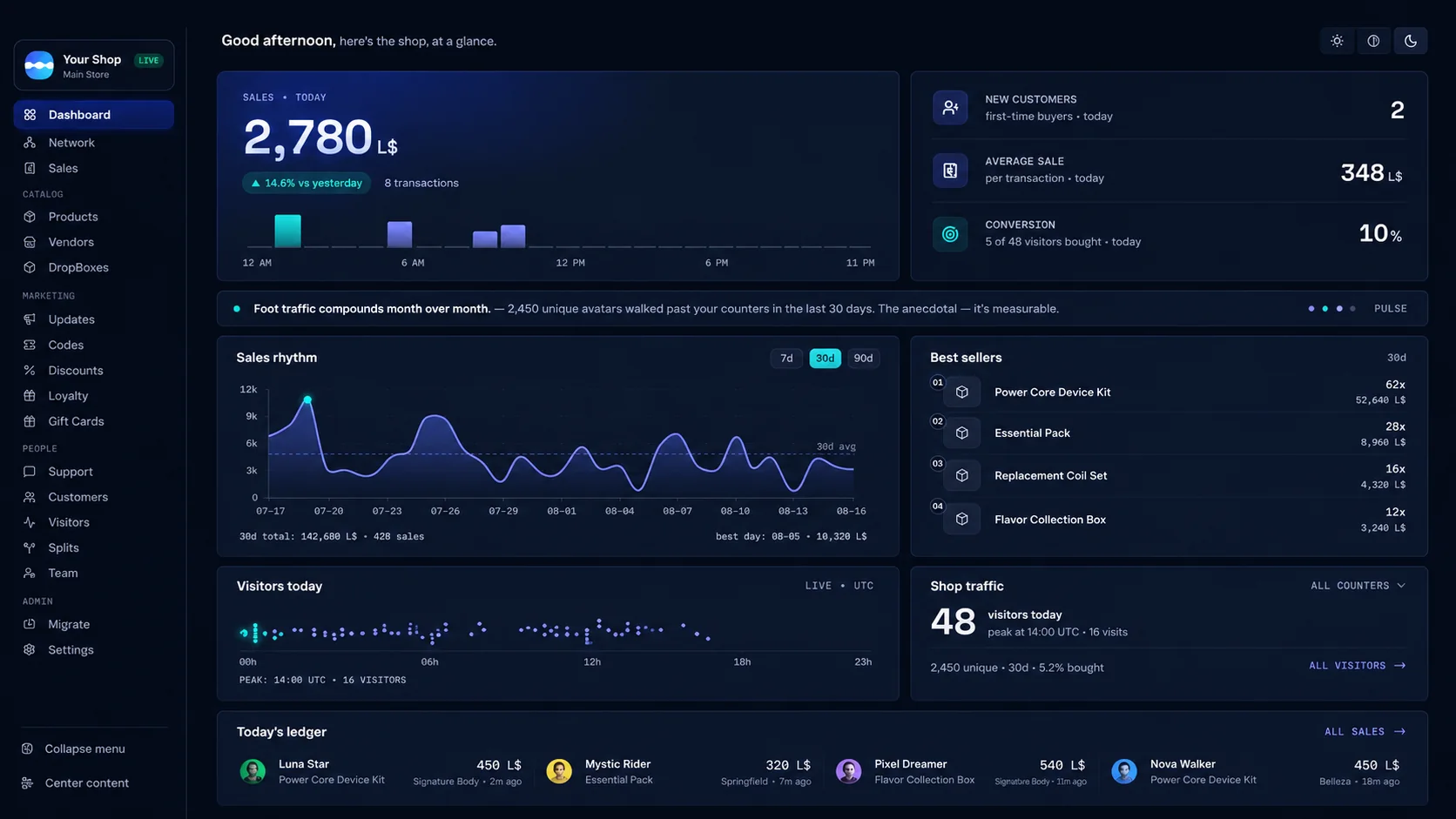The width and height of the screenshot is (1456, 819).
Task: Click the Collapse menu icon
Action: click(28, 749)
